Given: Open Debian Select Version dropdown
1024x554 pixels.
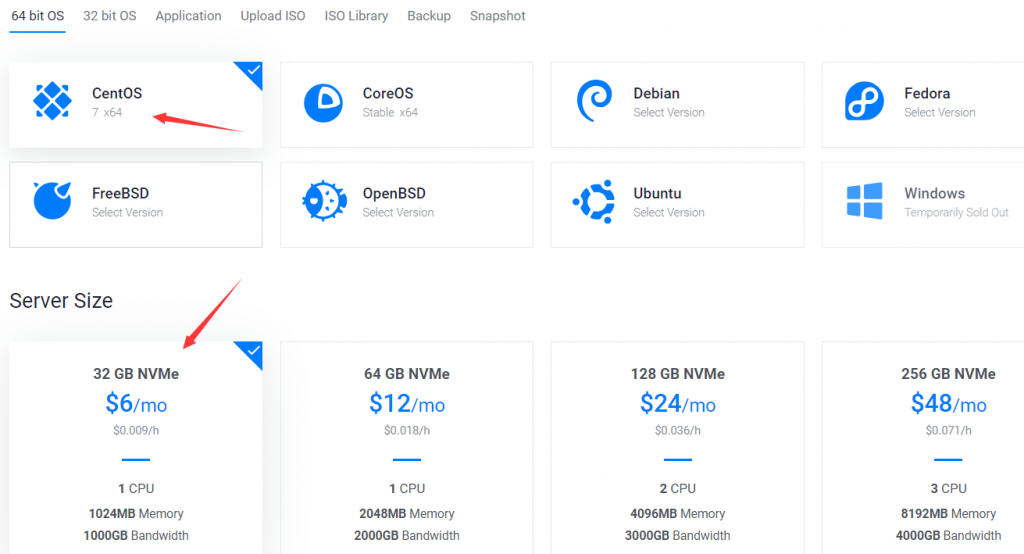Looking at the screenshot, I should tap(669, 112).
